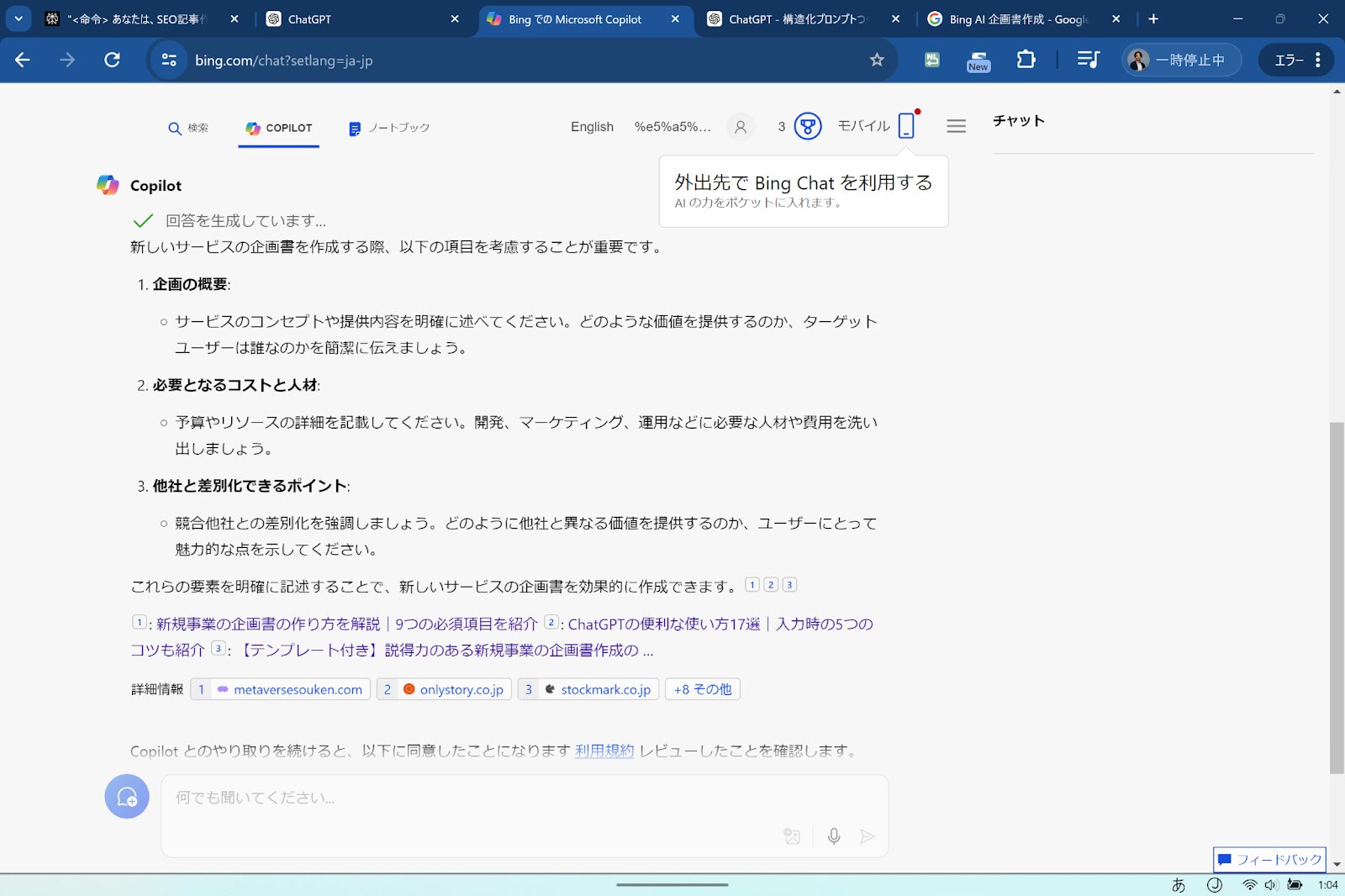1345x896 pixels.
Task: Click the page's vertical scrollbar thumb
Action: pyautogui.click(x=1336, y=597)
